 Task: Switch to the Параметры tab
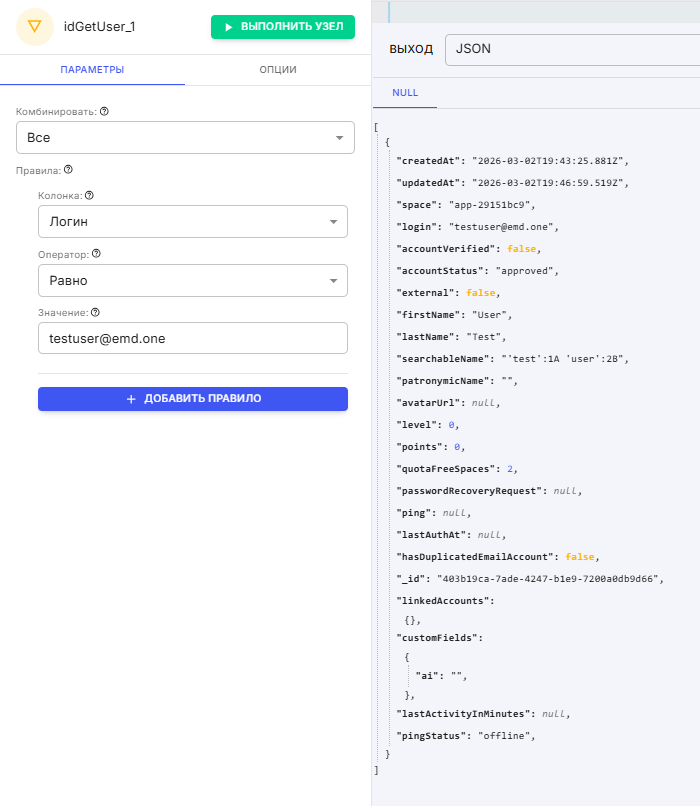[x=92, y=70]
